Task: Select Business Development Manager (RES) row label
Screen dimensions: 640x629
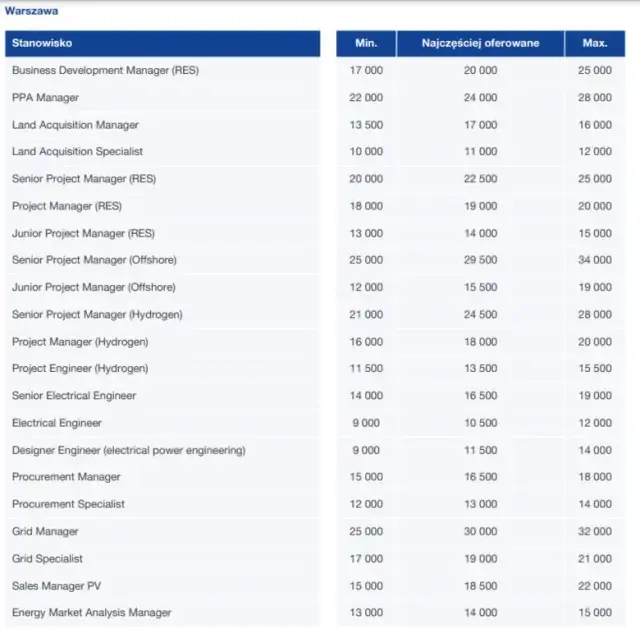Action: 105,71
